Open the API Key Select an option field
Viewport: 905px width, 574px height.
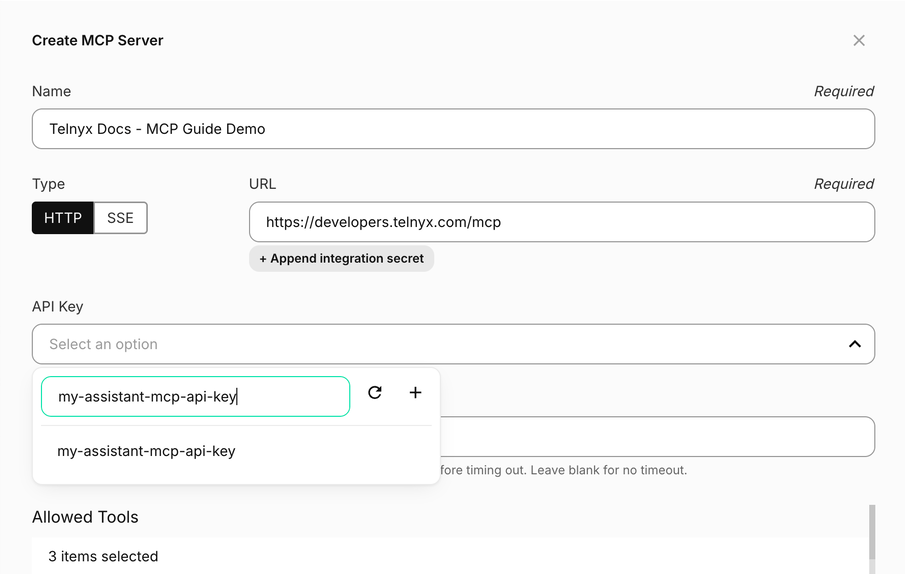453,344
